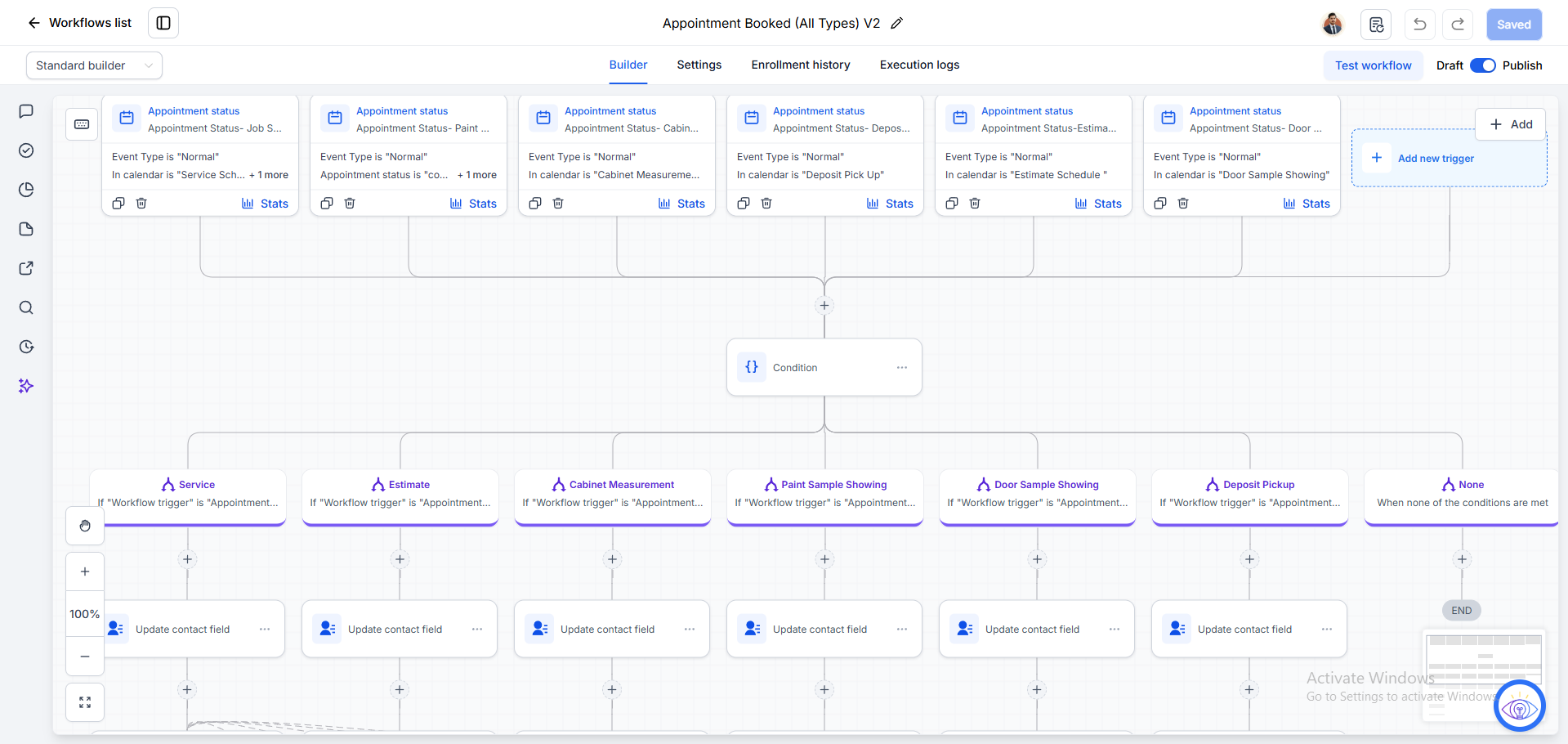Add action under the None branch

pyautogui.click(x=1462, y=559)
